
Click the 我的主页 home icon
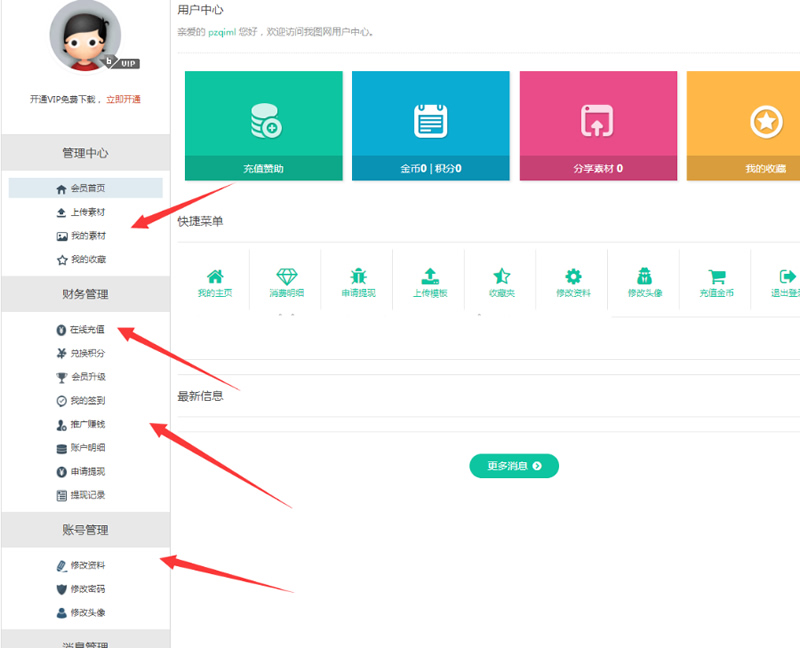(214, 278)
